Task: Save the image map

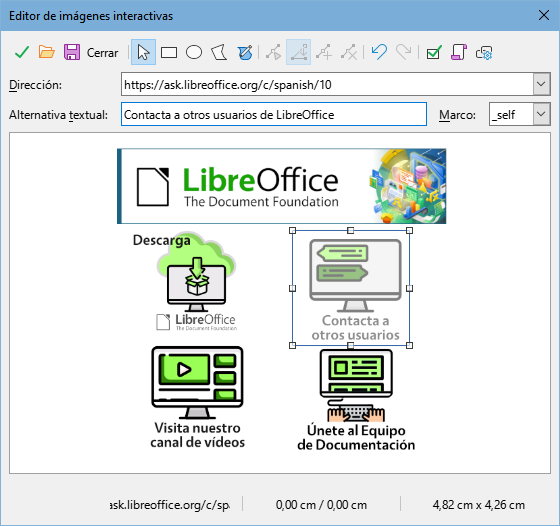Action: pyautogui.click(x=72, y=52)
